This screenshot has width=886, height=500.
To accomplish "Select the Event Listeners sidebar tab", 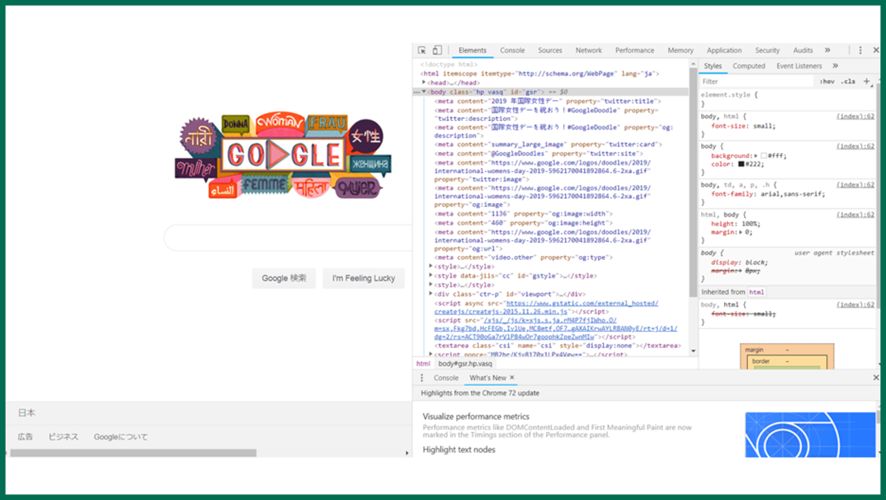I will tap(799, 66).
